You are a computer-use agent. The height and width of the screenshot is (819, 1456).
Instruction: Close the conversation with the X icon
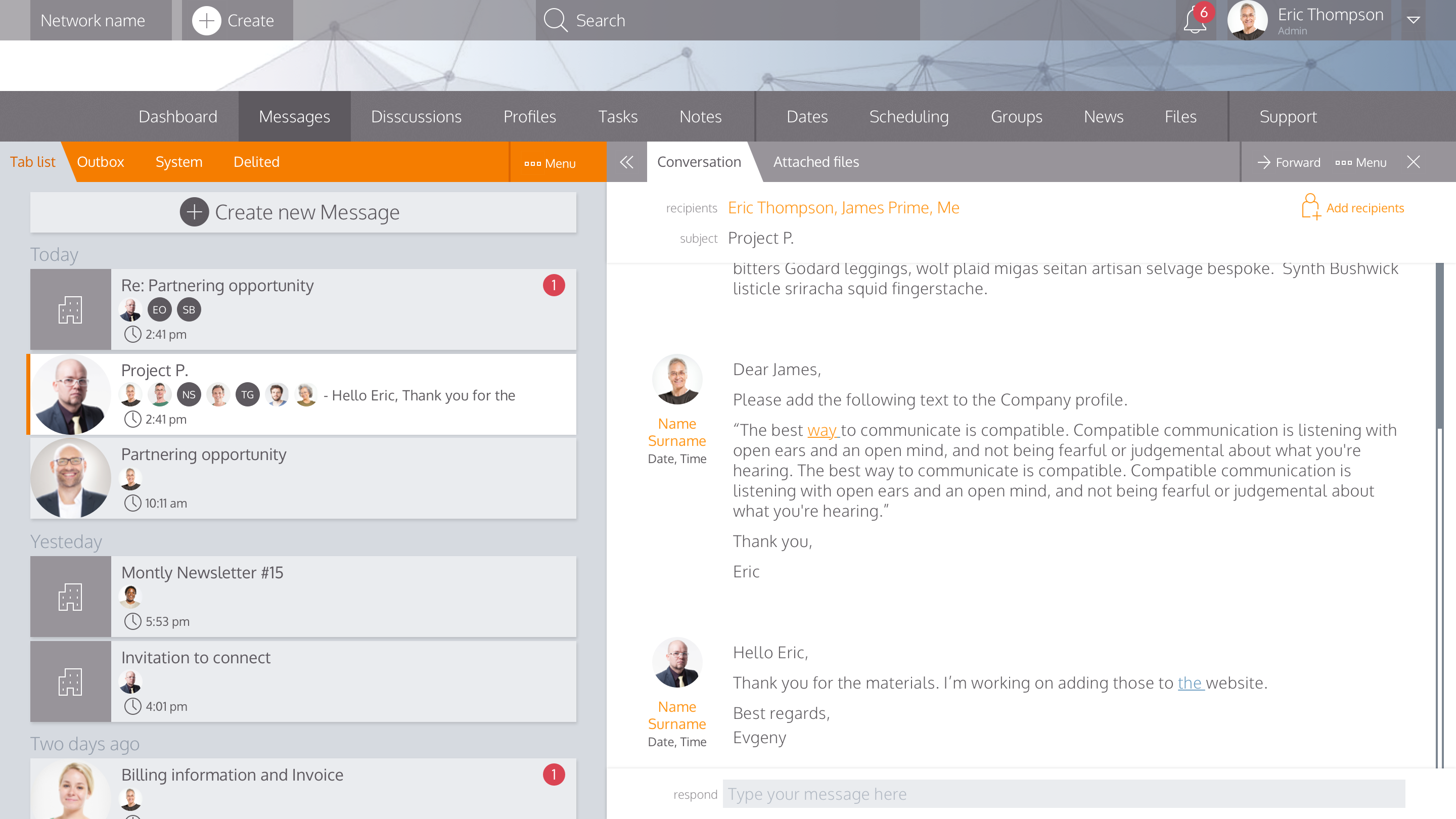click(x=1413, y=162)
